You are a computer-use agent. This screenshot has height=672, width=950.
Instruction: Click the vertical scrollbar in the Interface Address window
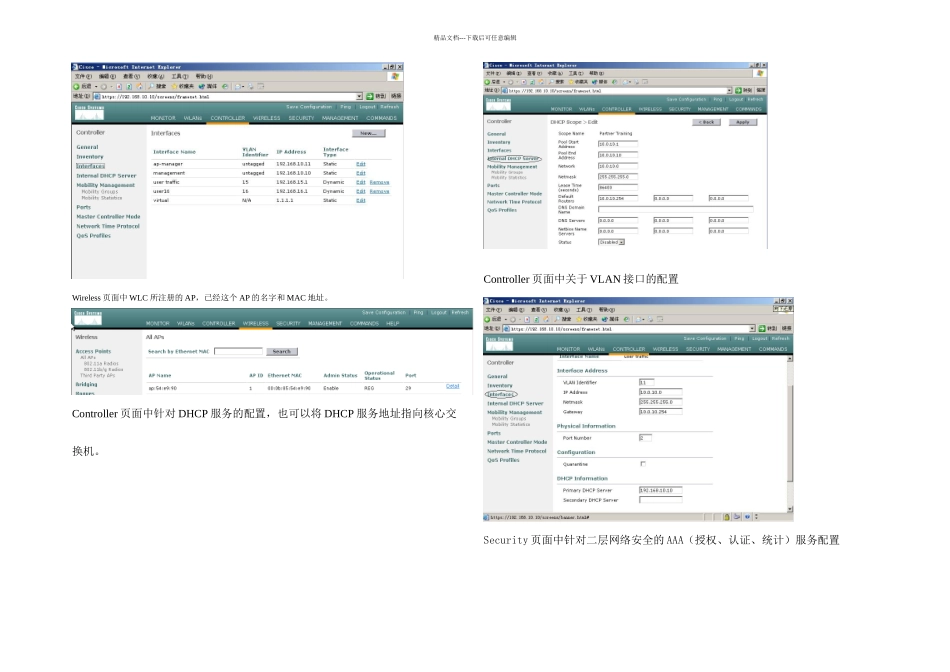pyautogui.click(x=789, y=434)
